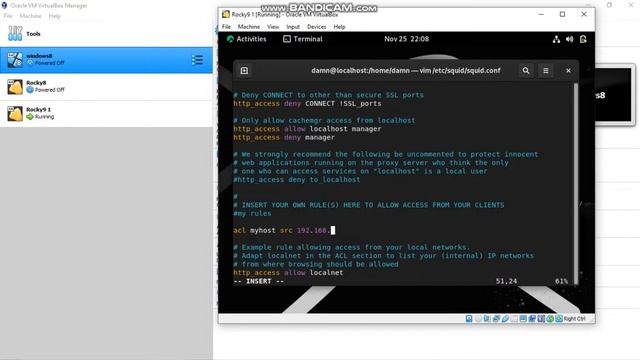640x360 pixels.
Task: Click the optical disk icon in VM status bar
Action: tap(478, 318)
